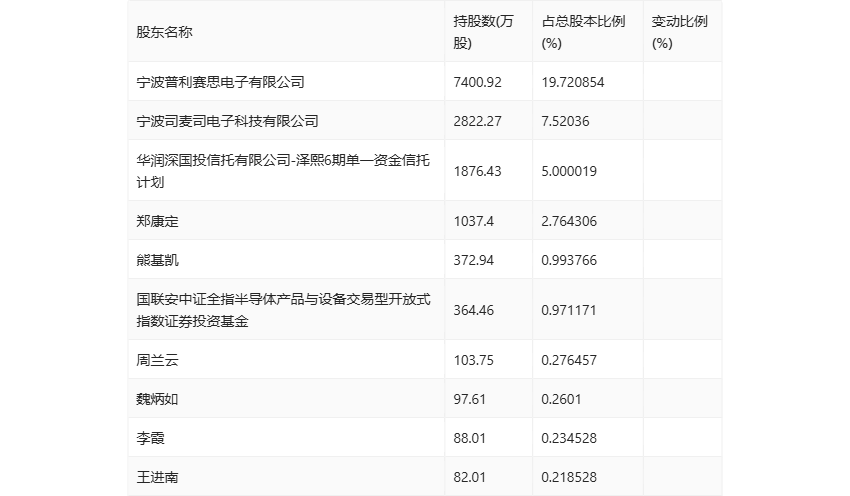Select shareholder 李霞
This screenshot has width=850, height=496.
coord(150,437)
